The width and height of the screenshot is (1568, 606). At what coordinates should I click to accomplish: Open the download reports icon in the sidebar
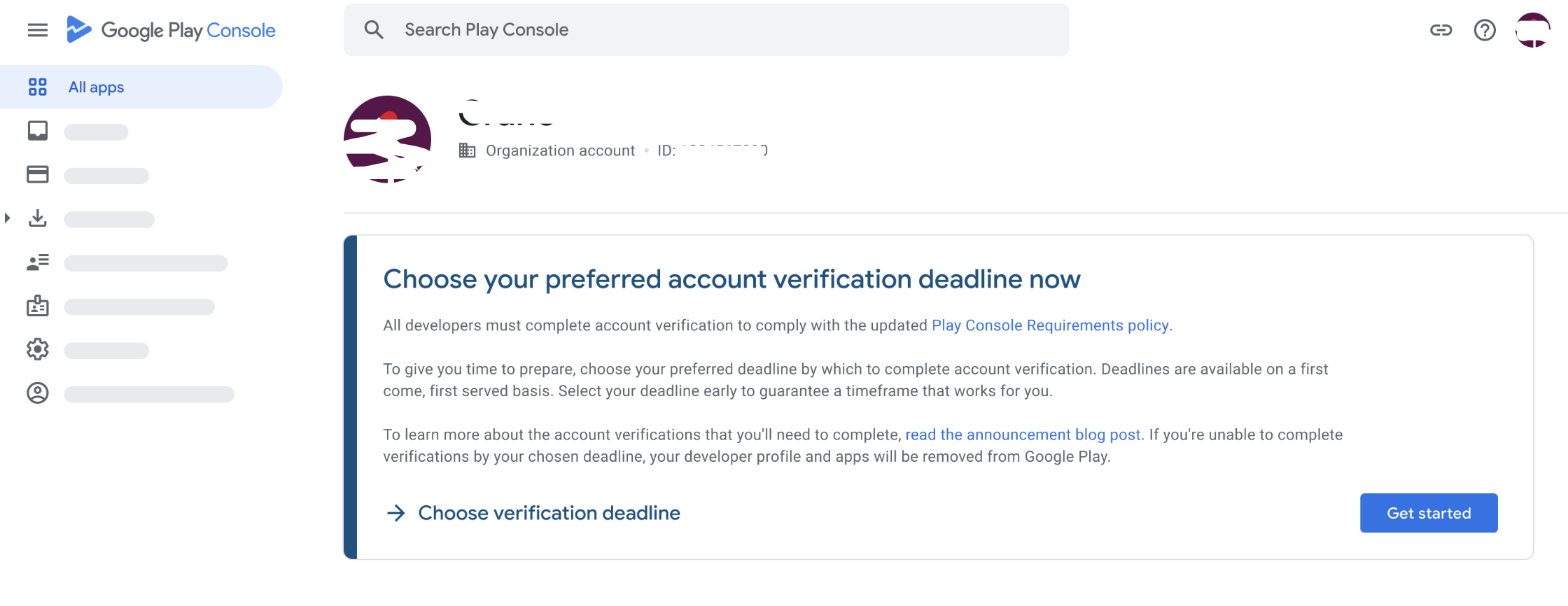[x=38, y=218]
